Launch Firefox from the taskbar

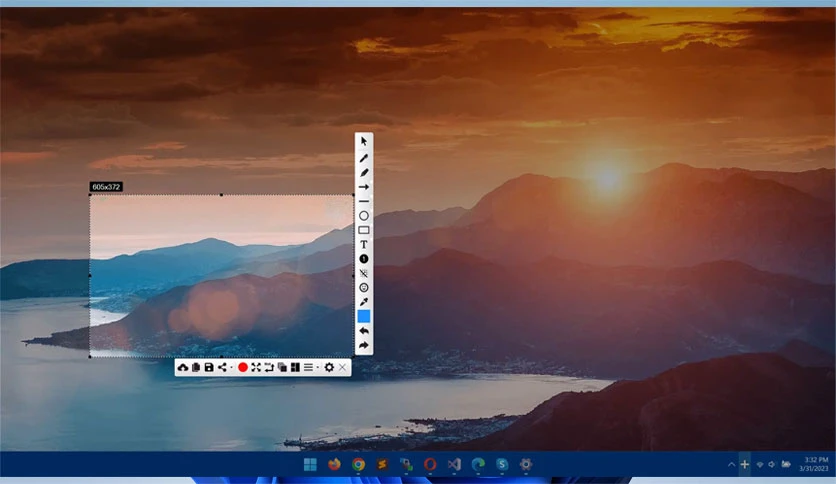[x=334, y=465]
